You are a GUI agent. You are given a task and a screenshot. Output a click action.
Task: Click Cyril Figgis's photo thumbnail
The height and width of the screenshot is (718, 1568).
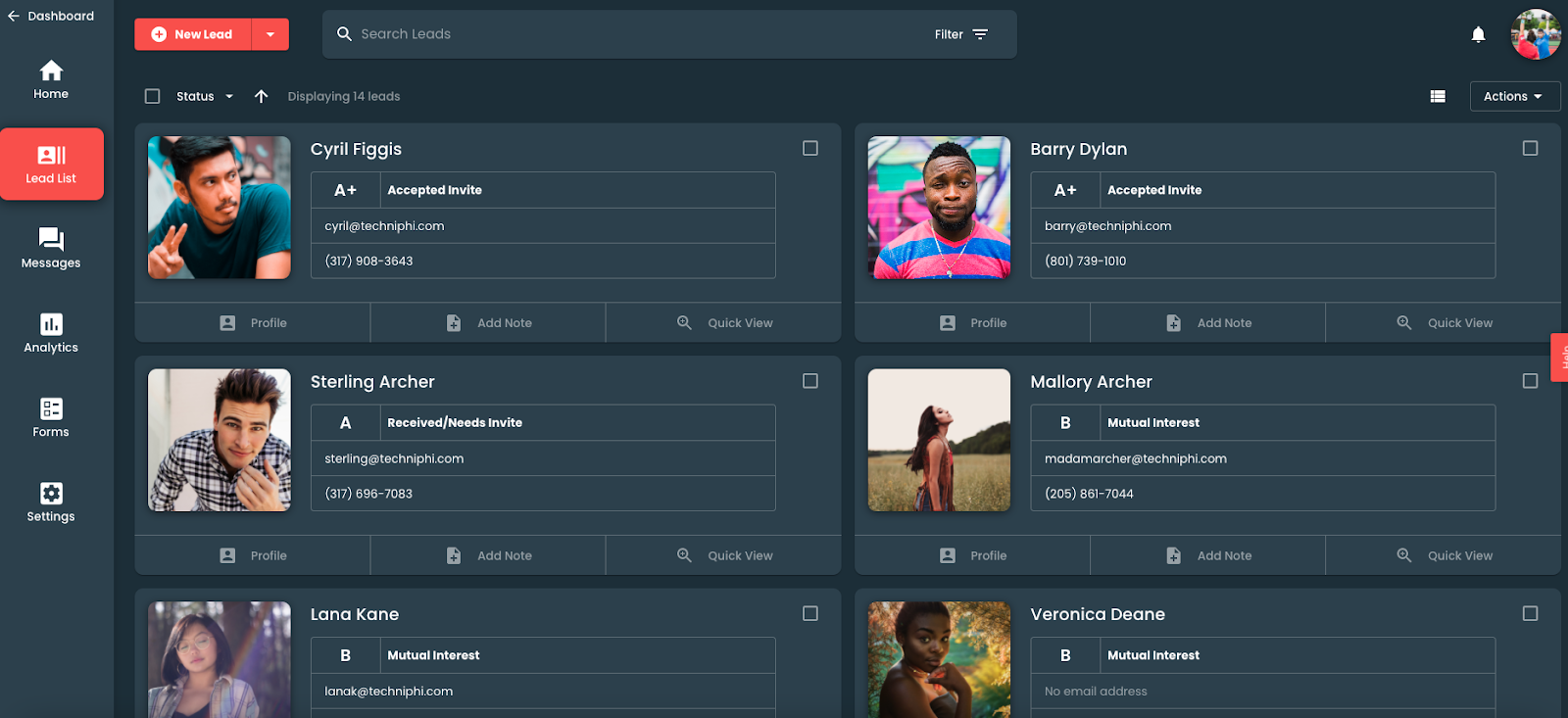(220, 208)
